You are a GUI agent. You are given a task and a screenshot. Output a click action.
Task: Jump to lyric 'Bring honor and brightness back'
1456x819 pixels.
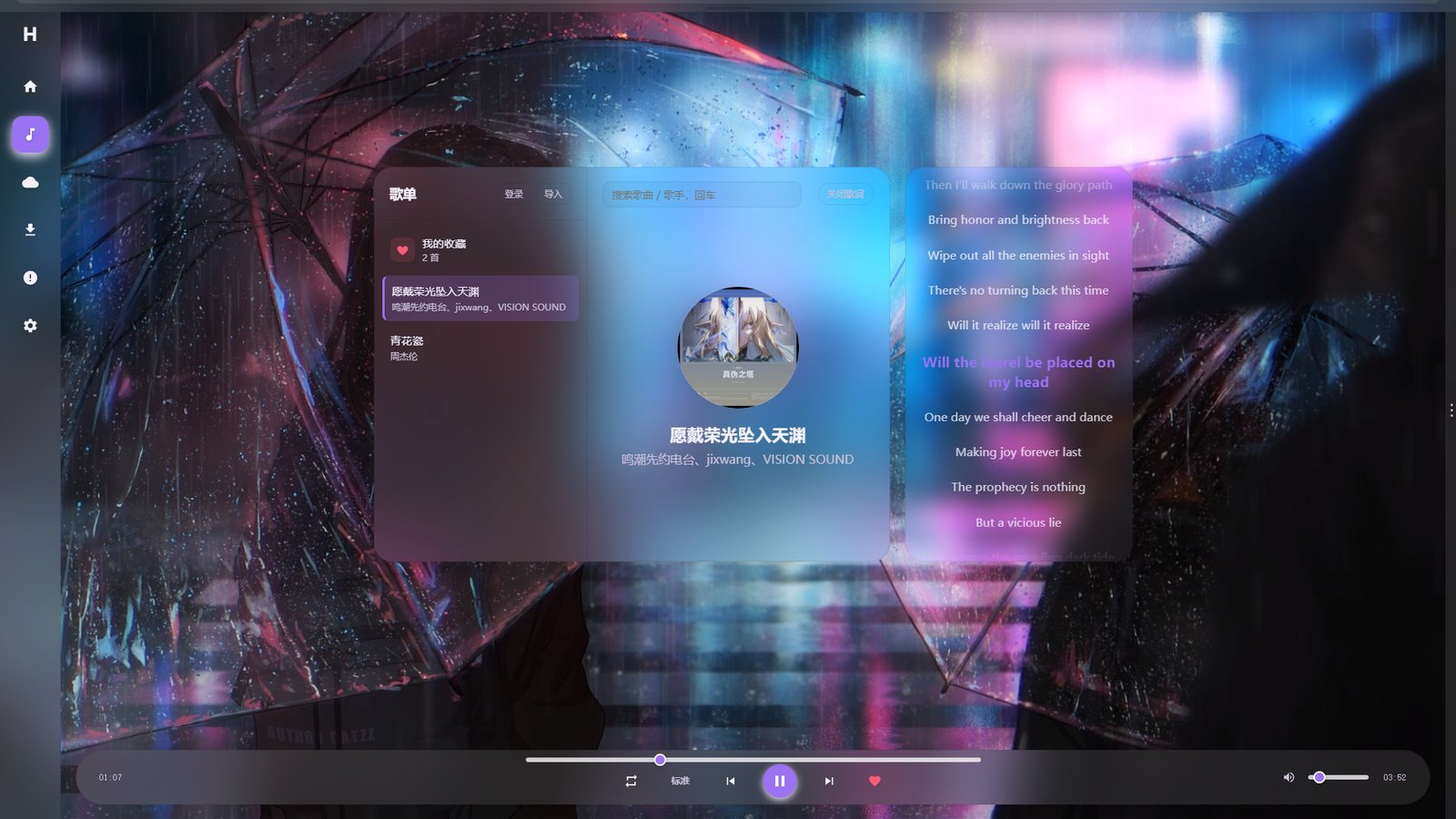click(x=1018, y=220)
